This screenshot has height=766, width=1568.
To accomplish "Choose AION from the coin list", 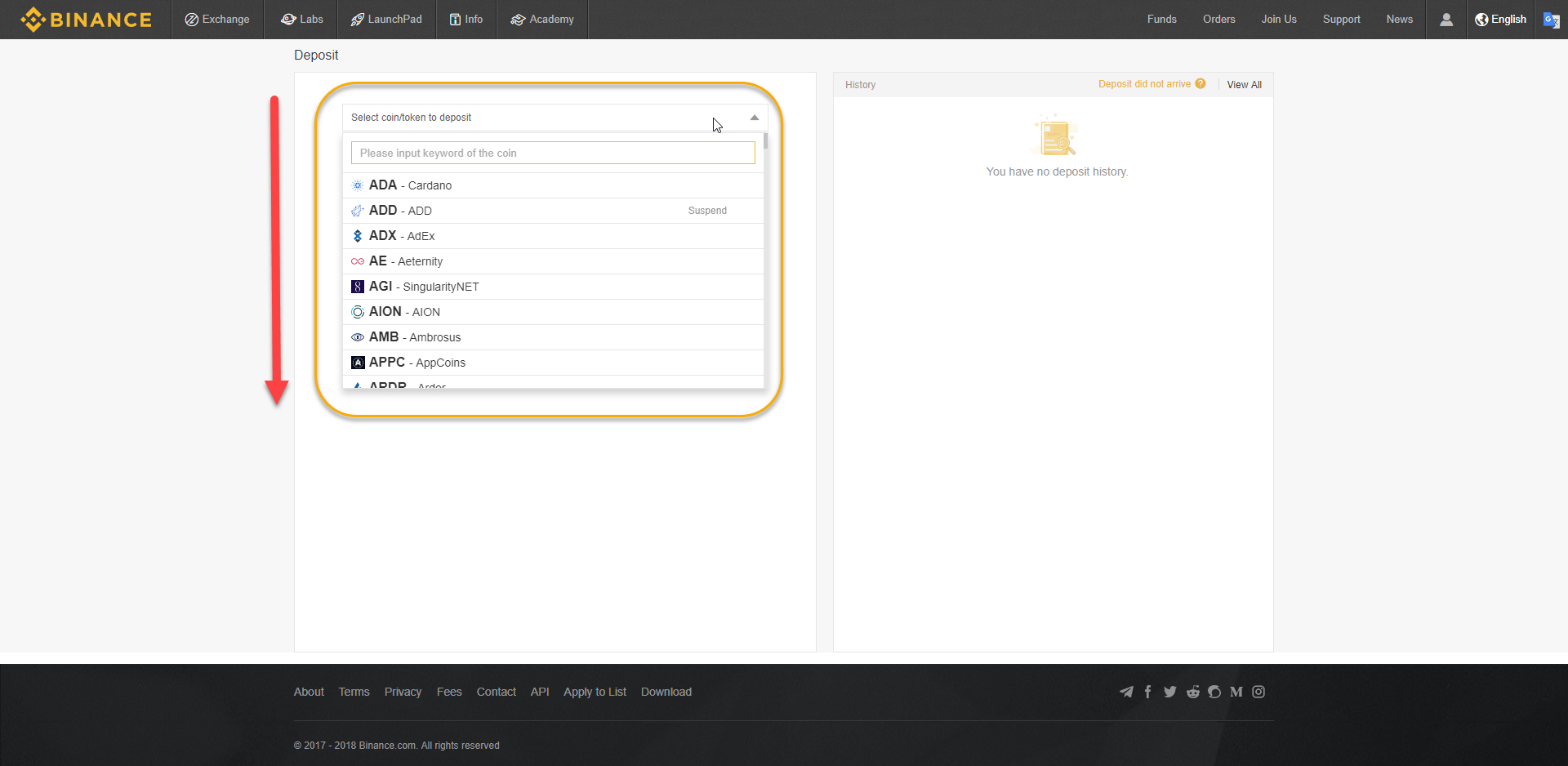I will click(553, 312).
